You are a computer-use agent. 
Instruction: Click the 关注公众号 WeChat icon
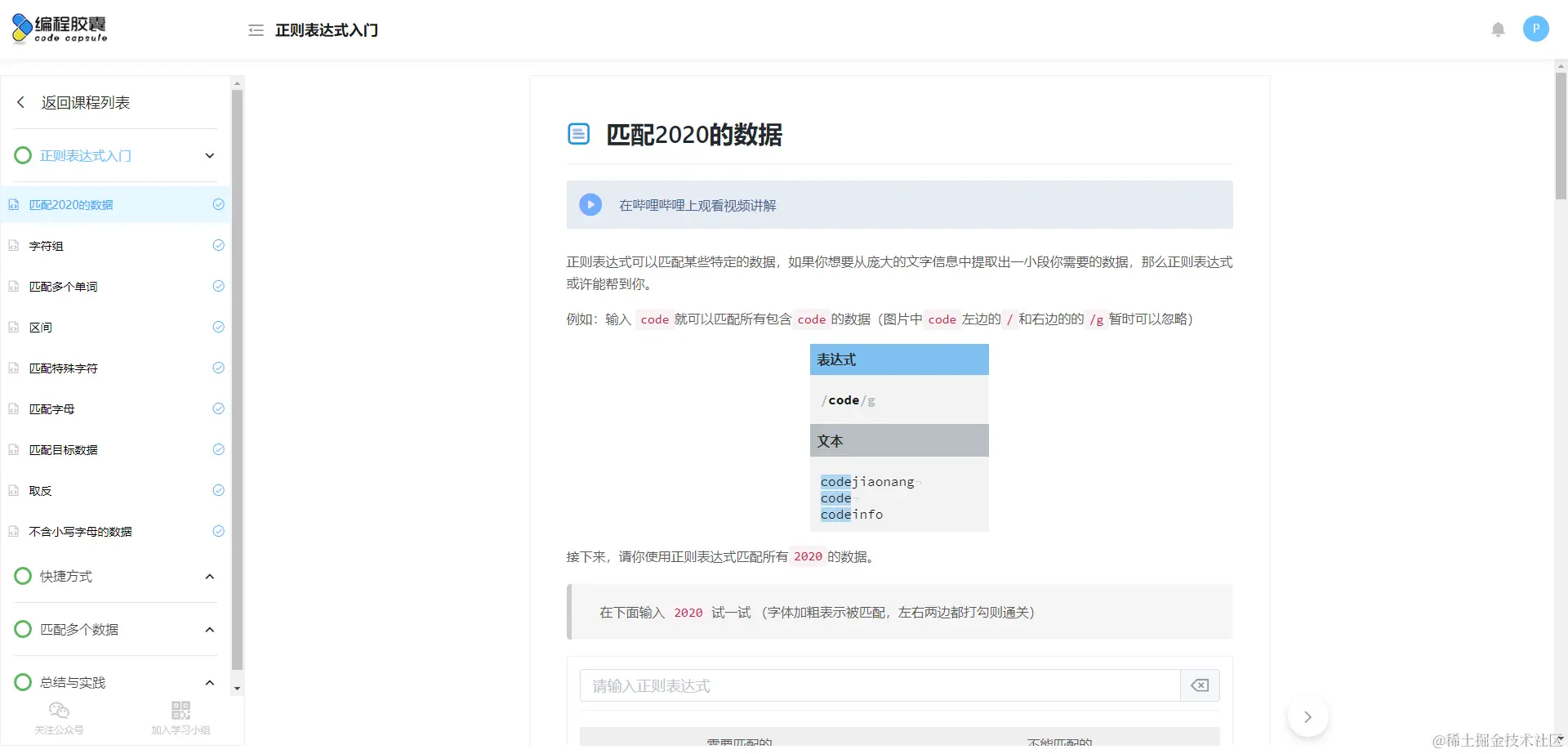click(x=59, y=710)
